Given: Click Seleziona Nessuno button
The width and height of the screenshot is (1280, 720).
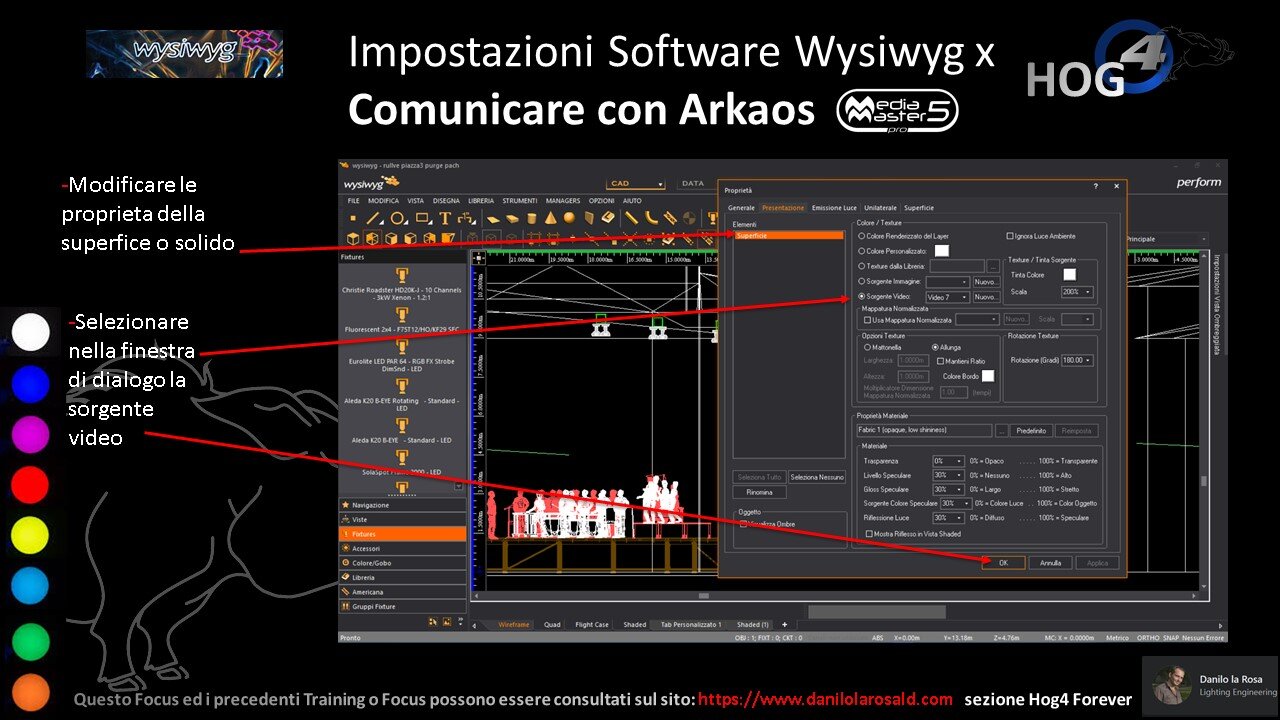Looking at the screenshot, I should pos(817,477).
